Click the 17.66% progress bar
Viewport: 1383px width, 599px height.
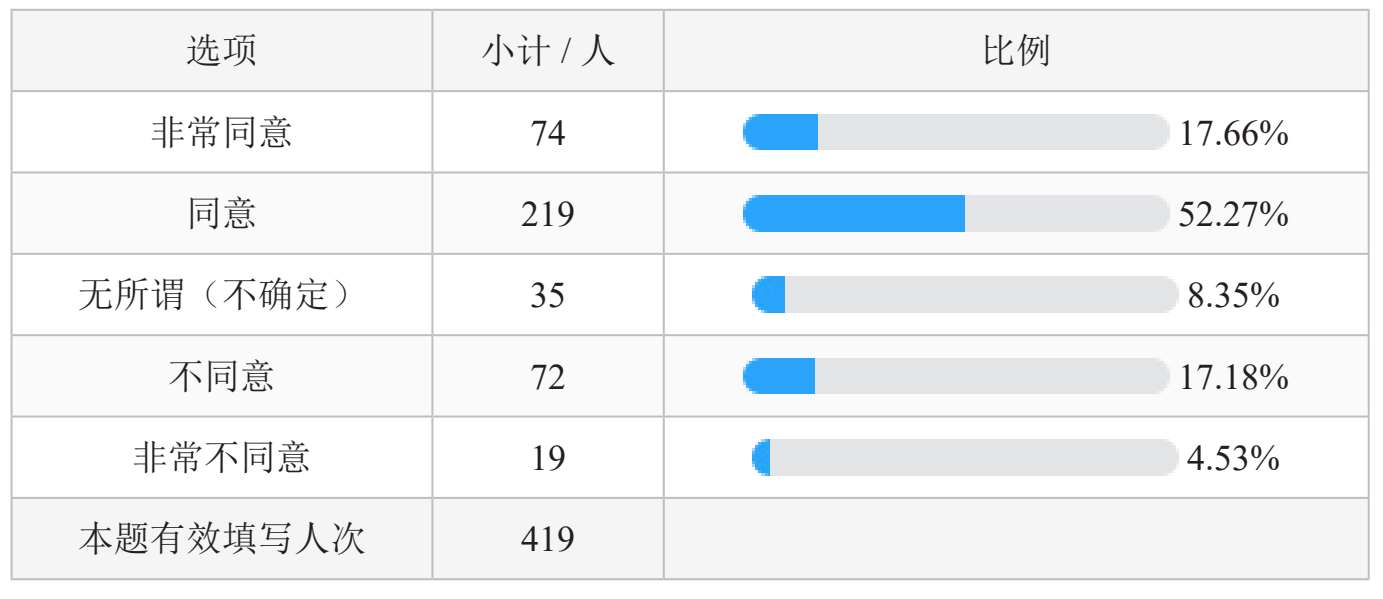pyautogui.click(x=956, y=132)
